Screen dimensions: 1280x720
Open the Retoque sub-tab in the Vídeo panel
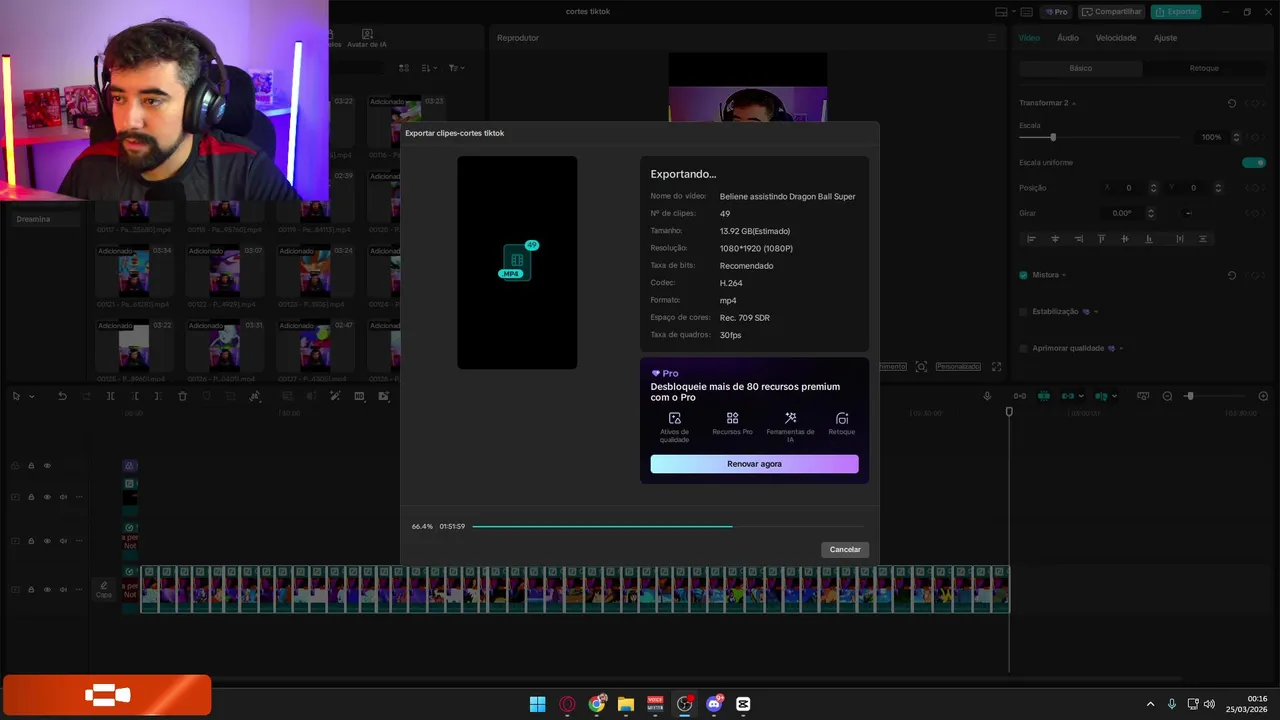click(x=1204, y=68)
